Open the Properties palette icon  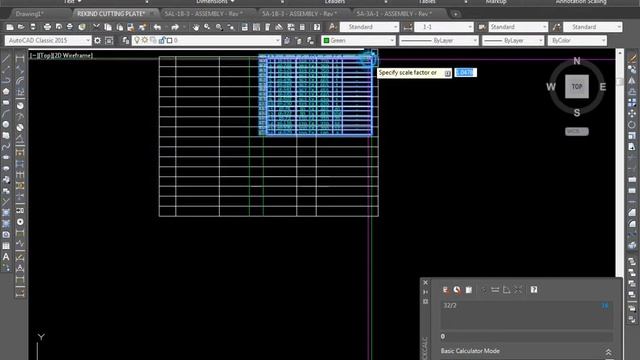click(x=244, y=27)
